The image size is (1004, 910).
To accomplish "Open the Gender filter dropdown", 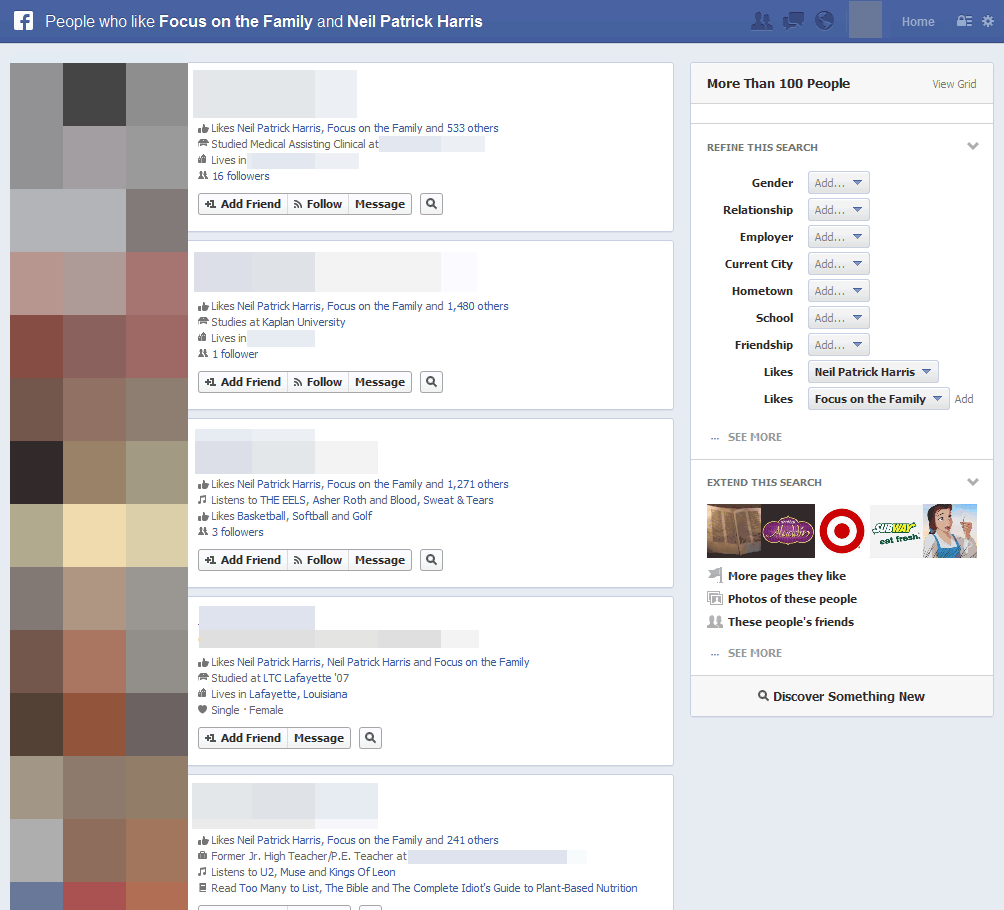I will pos(838,183).
